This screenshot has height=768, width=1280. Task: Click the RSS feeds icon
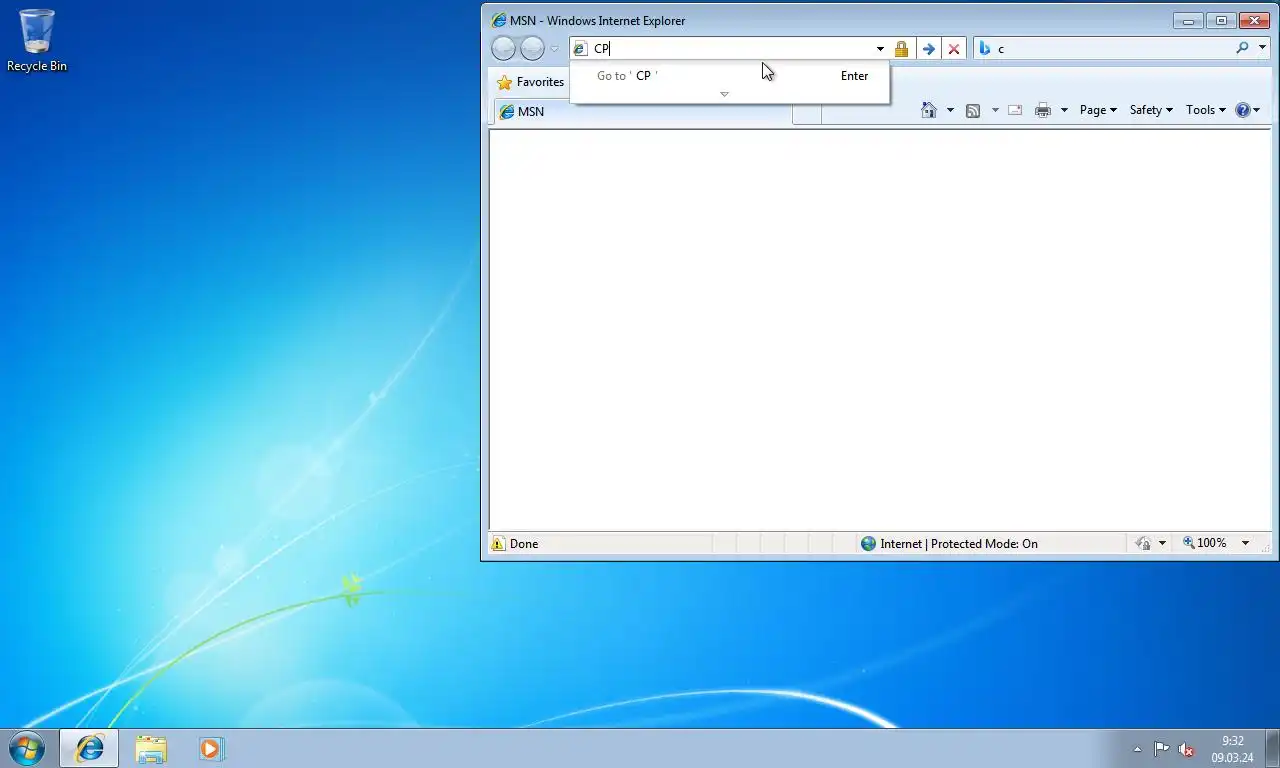click(973, 110)
